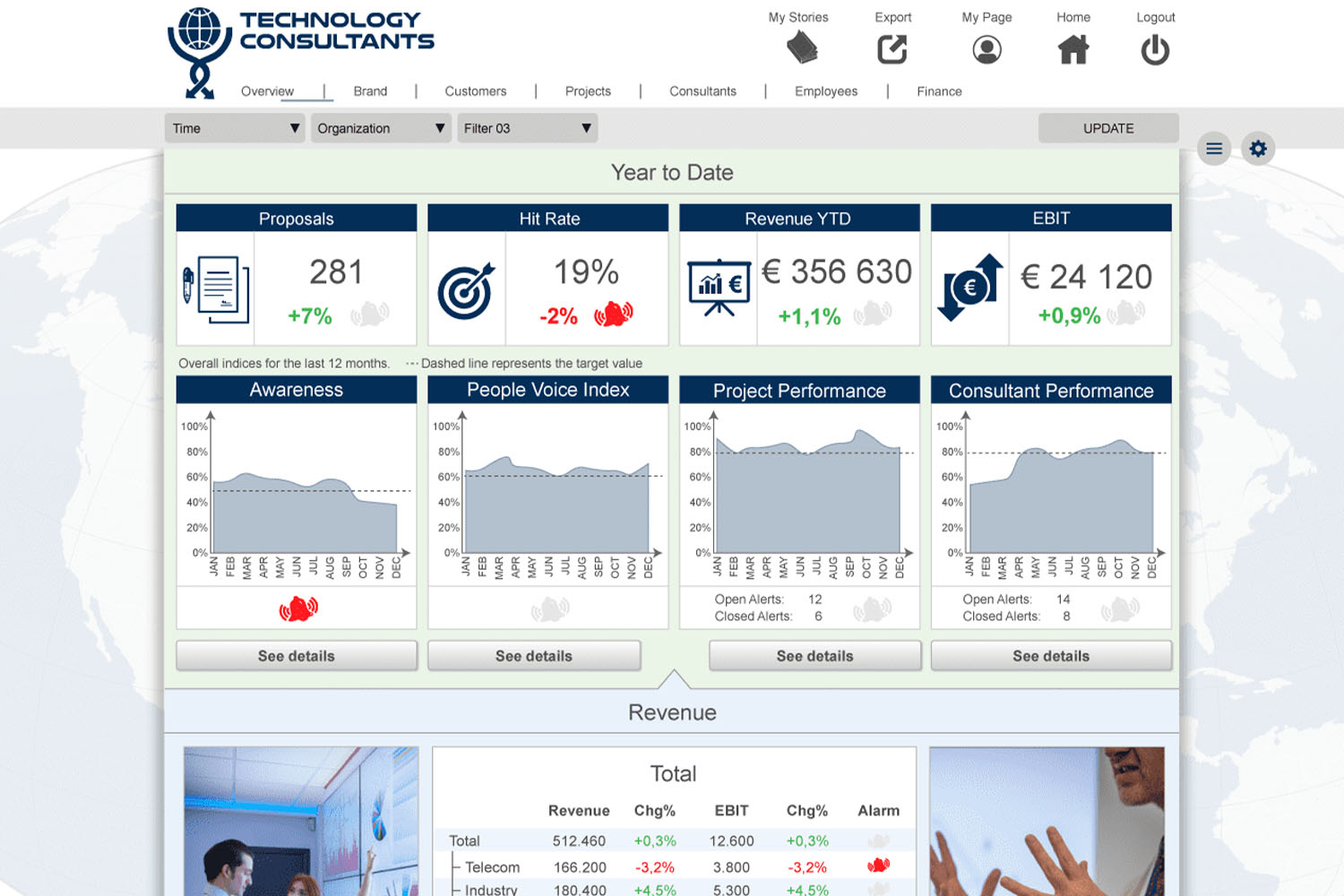
Task: Switch to the Overview tab
Action: tap(267, 91)
